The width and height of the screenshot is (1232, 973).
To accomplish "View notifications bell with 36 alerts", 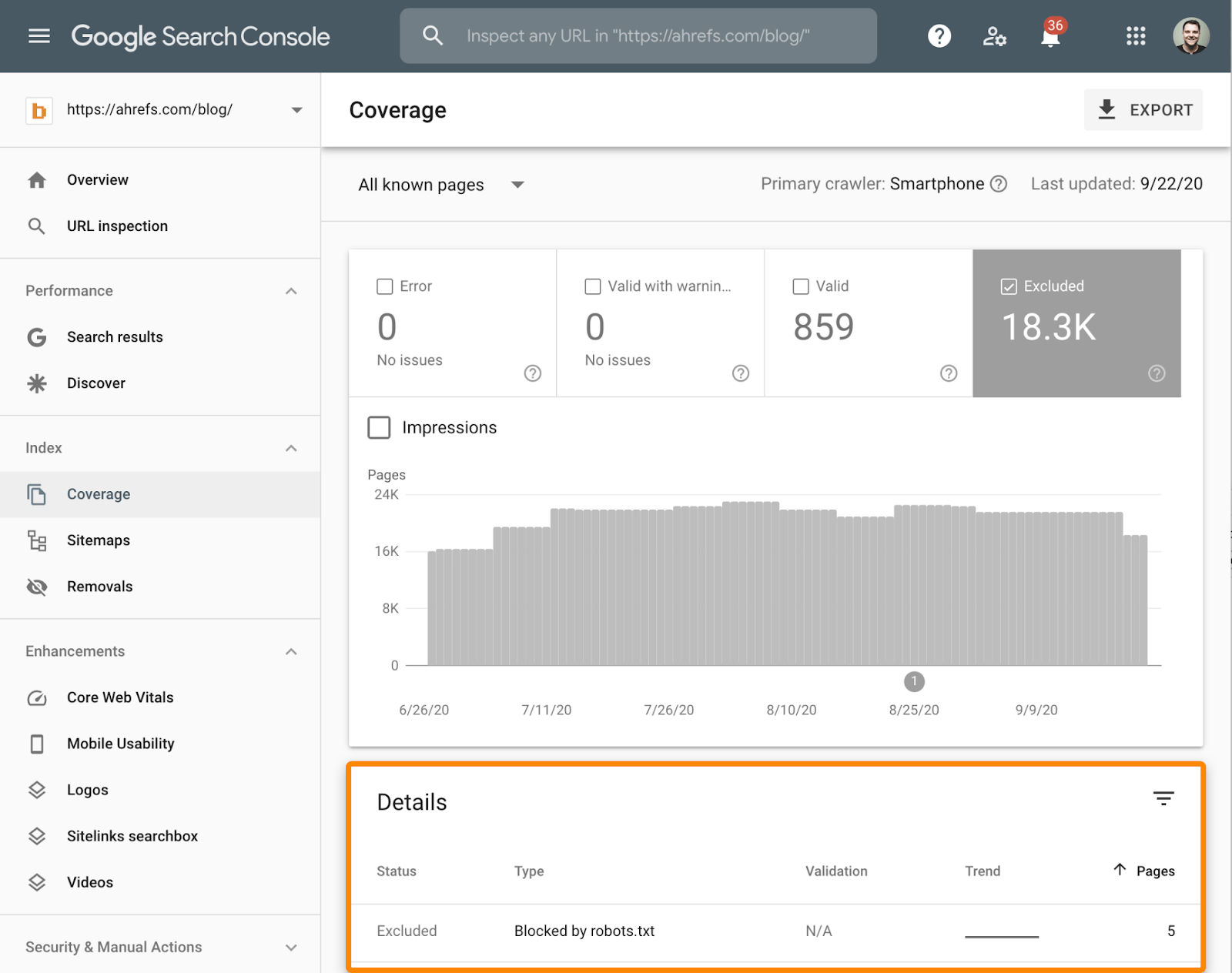I will [1051, 35].
